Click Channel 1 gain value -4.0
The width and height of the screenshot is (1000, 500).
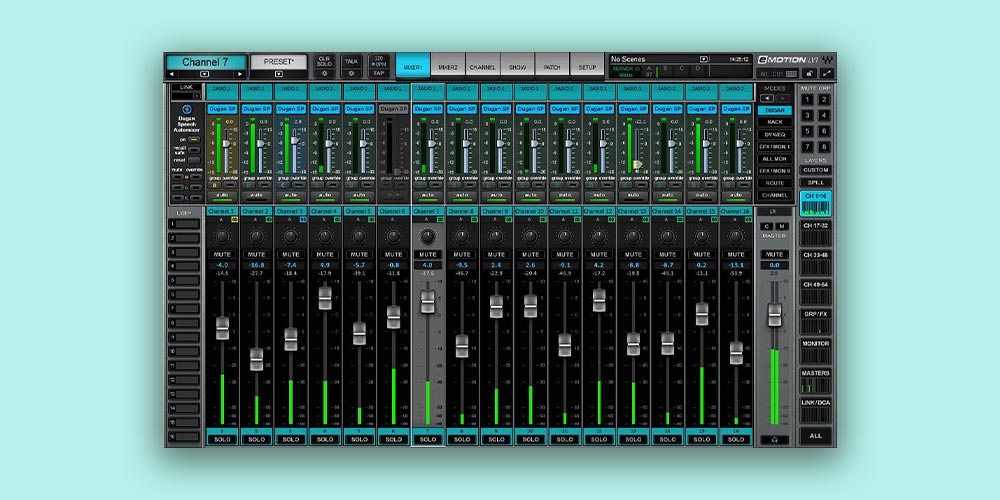pos(222,265)
